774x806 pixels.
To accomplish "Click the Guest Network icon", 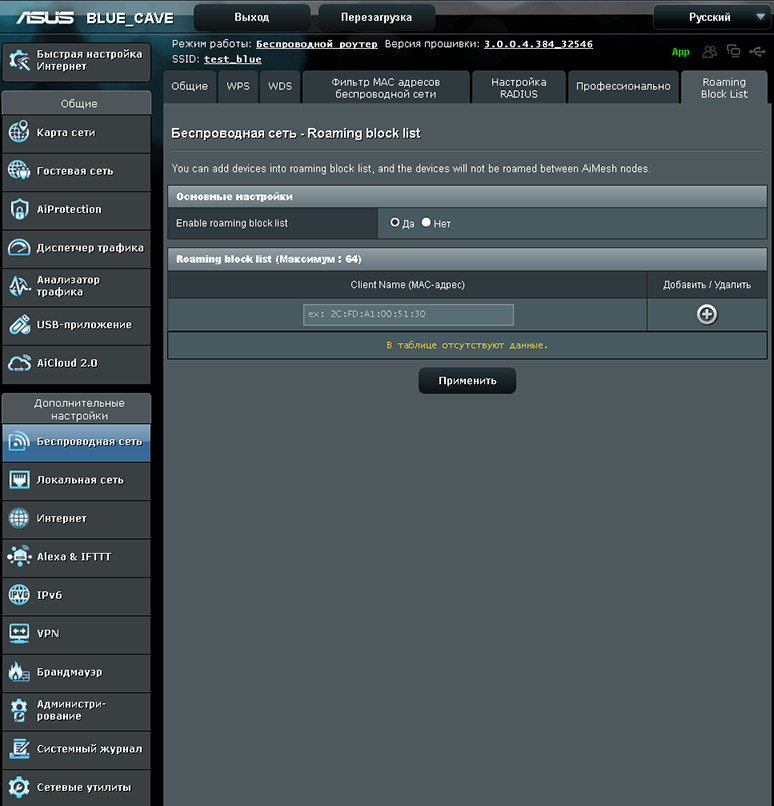I will [x=19, y=171].
